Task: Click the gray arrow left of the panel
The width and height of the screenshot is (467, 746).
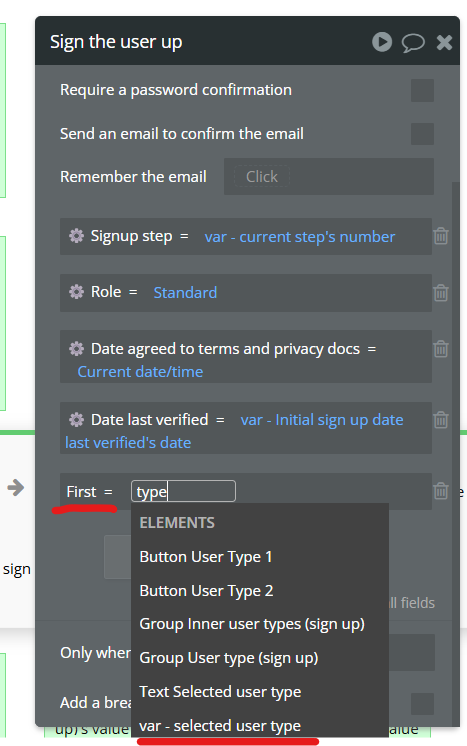Action: (16, 487)
